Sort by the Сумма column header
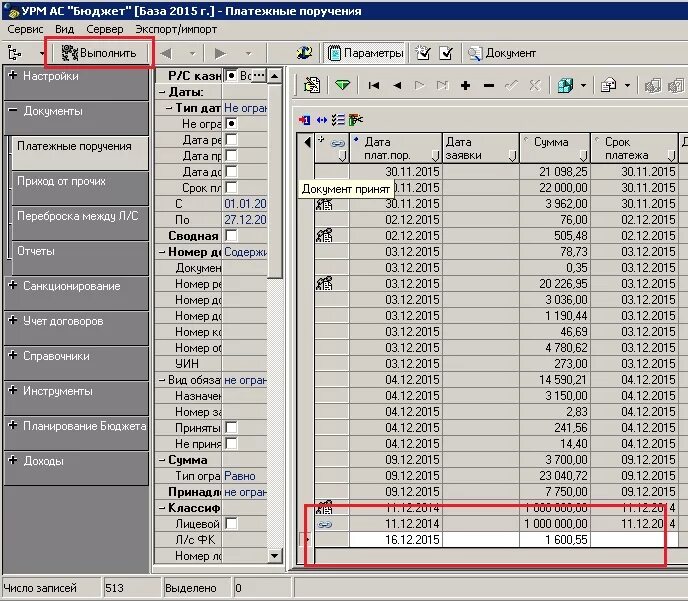 (555, 148)
